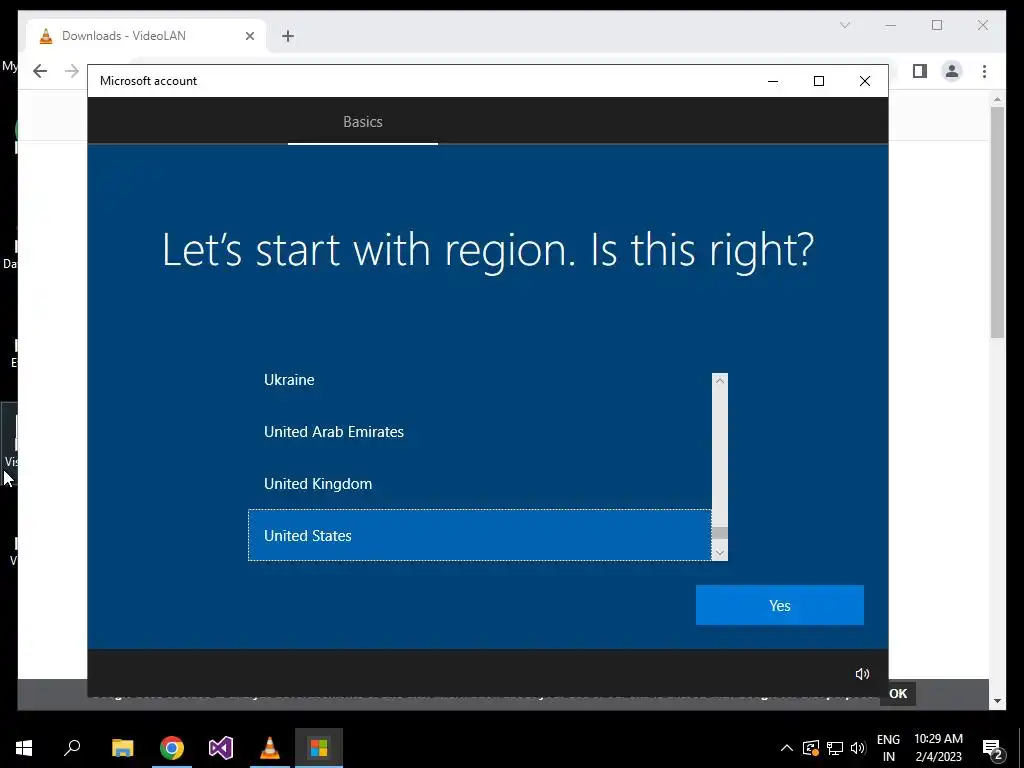This screenshot has width=1024, height=768.
Task: Open Chrome profile avatar
Action: tap(952, 71)
